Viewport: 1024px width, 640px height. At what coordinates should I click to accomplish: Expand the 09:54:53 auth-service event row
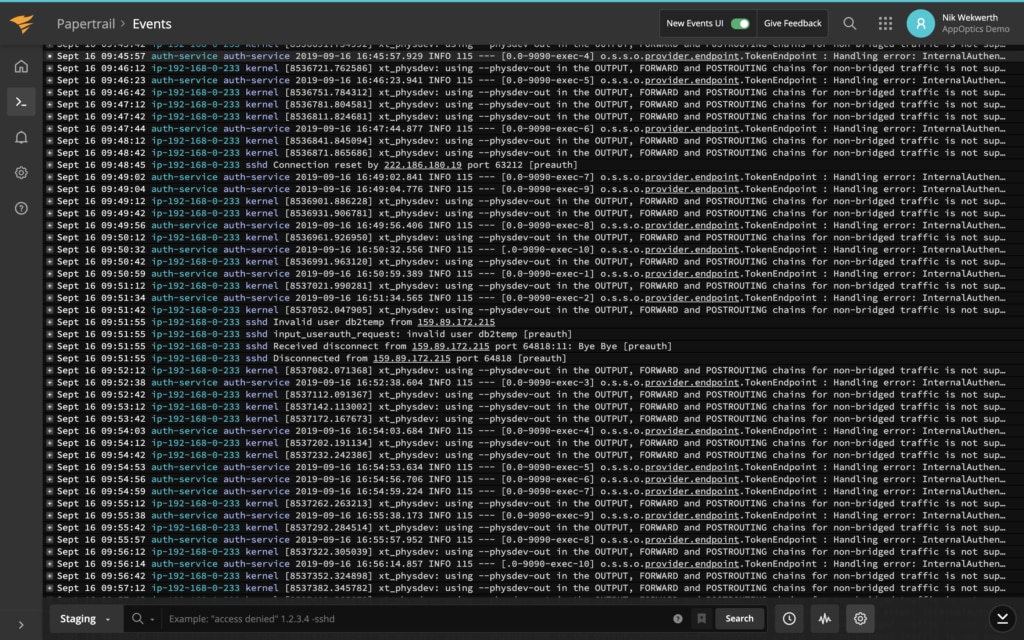(50, 468)
